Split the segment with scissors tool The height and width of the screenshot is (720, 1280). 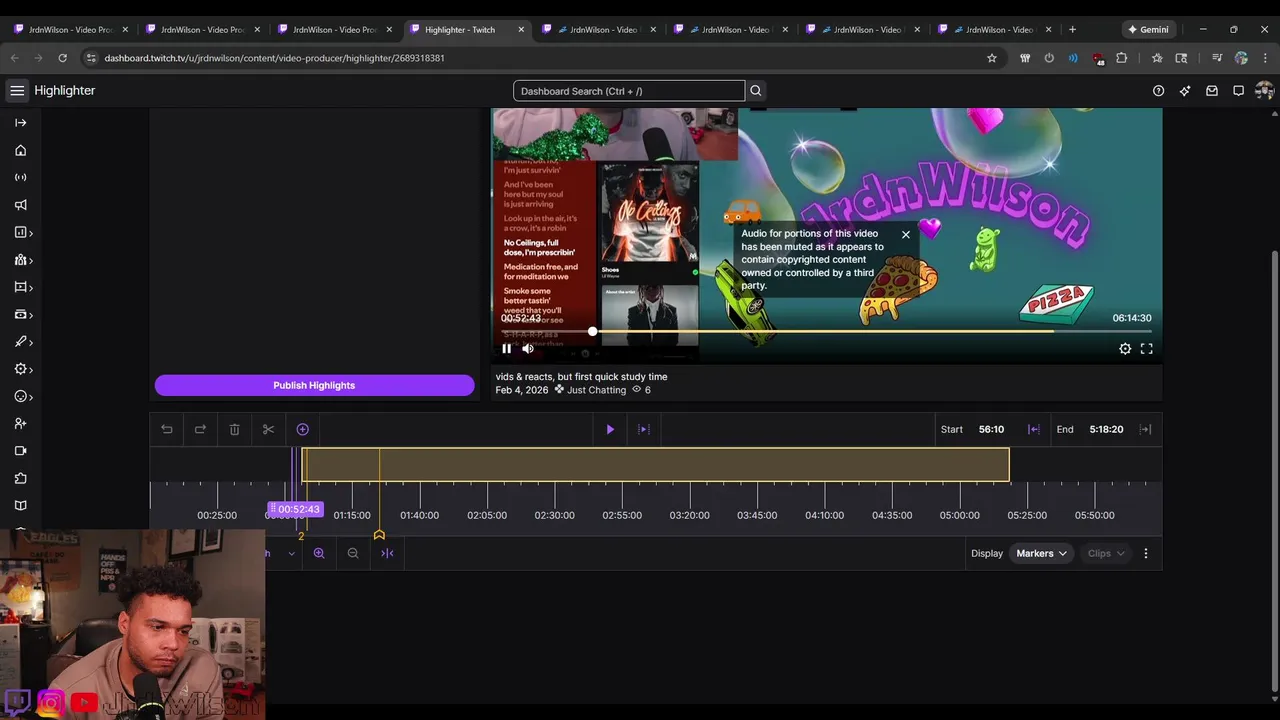(268, 429)
